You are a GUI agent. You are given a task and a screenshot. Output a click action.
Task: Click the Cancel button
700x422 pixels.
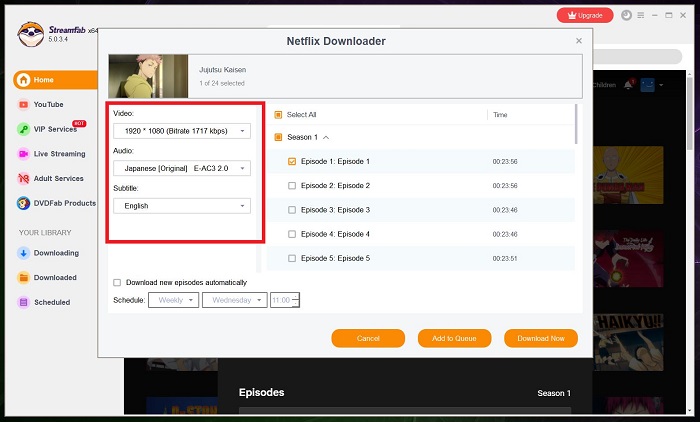pyautogui.click(x=368, y=338)
